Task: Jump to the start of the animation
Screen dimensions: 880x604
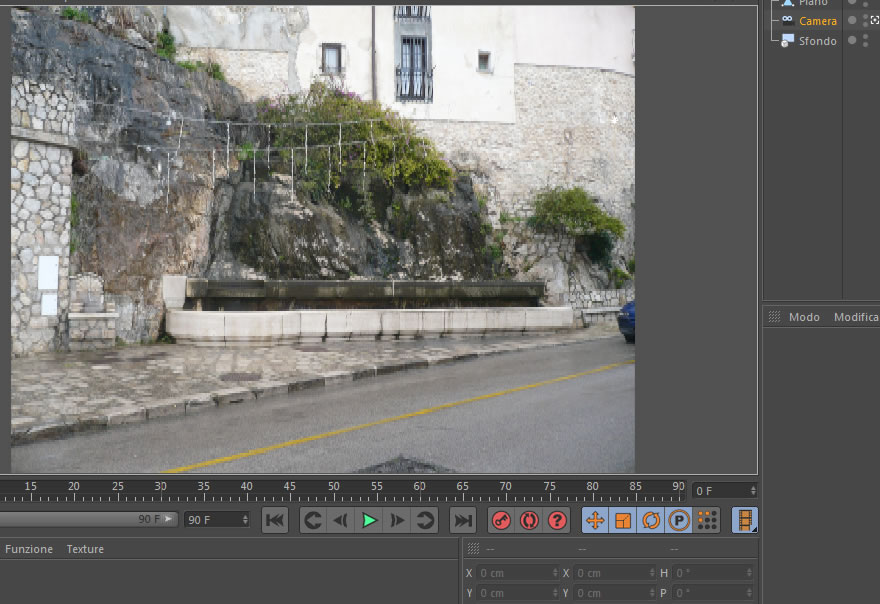Action: tap(275, 520)
